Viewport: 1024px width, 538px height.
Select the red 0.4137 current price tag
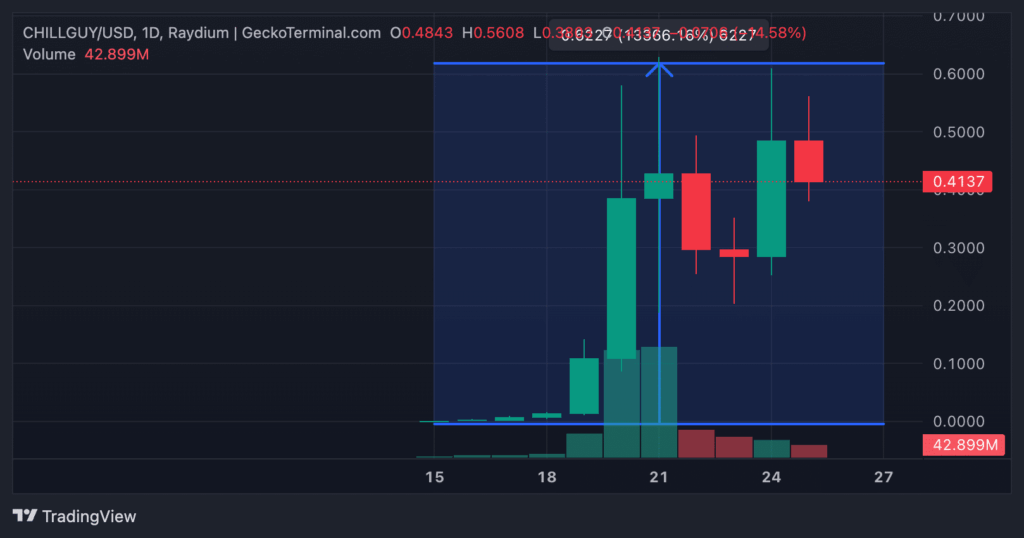[956, 182]
